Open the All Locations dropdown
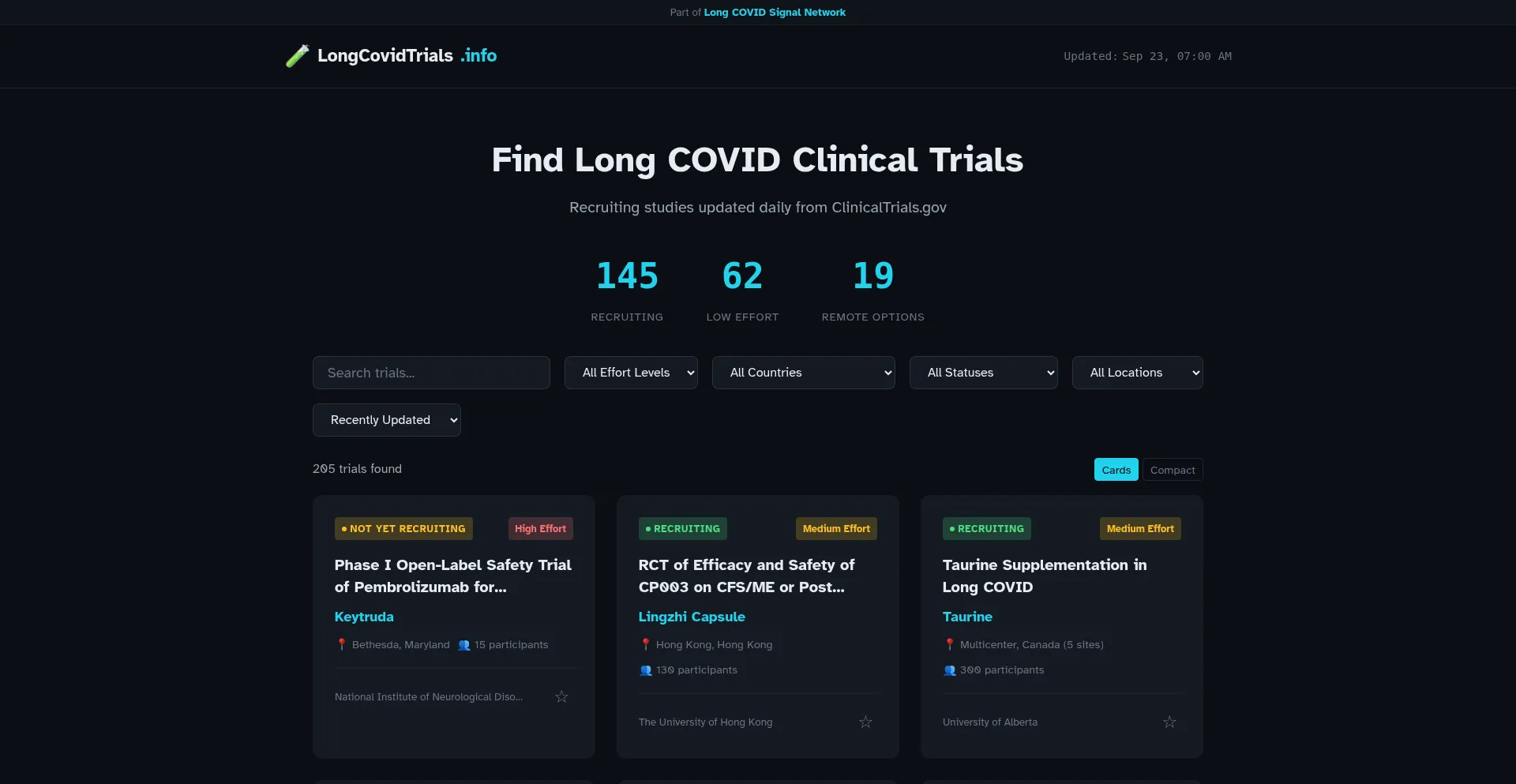 pyautogui.click(x=1137, y=373)
